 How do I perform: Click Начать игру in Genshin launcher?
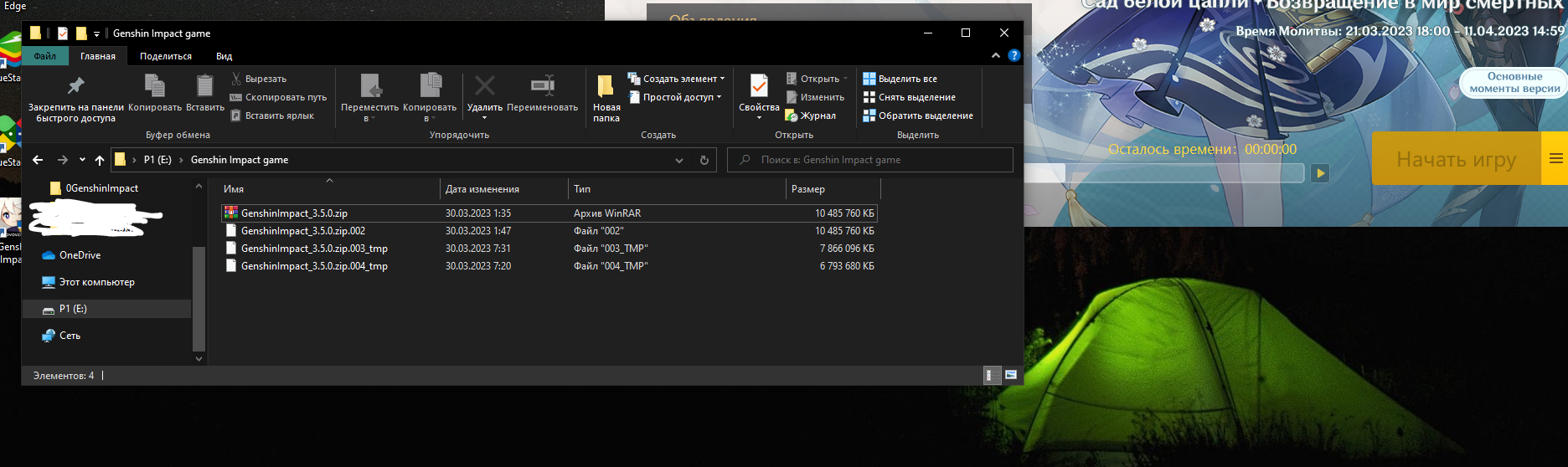click(x=1456, y=159)
